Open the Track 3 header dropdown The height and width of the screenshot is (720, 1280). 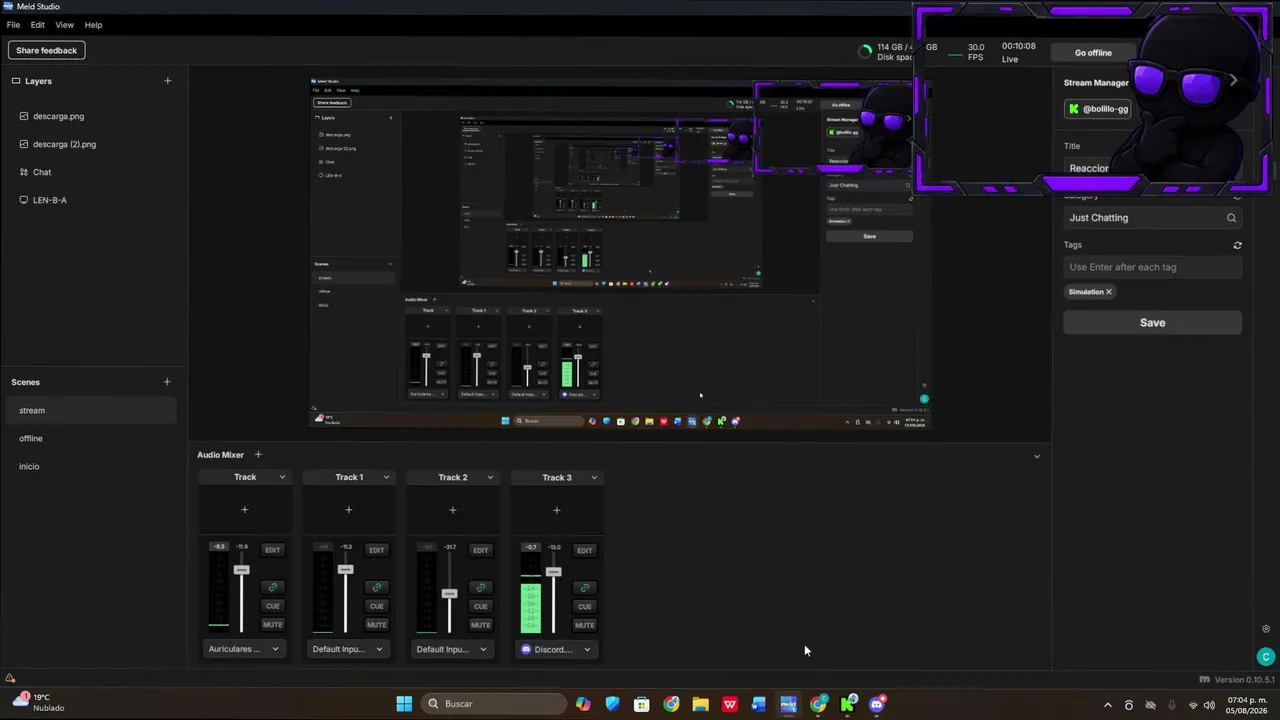click(x=594, y=478)
